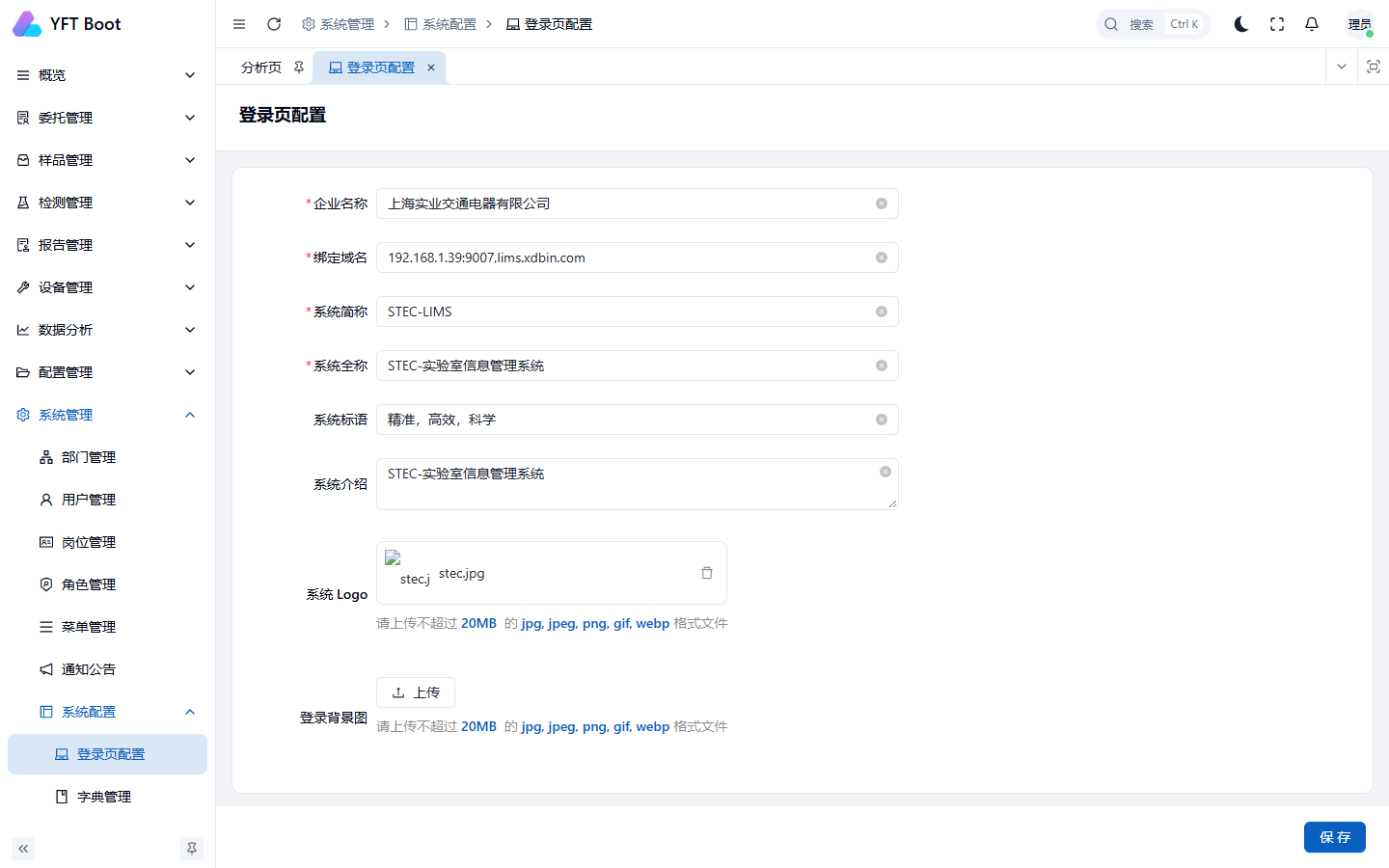Clear the 绑定域名 field
This screenshot has height=868, width=1389.
[882, 258]
